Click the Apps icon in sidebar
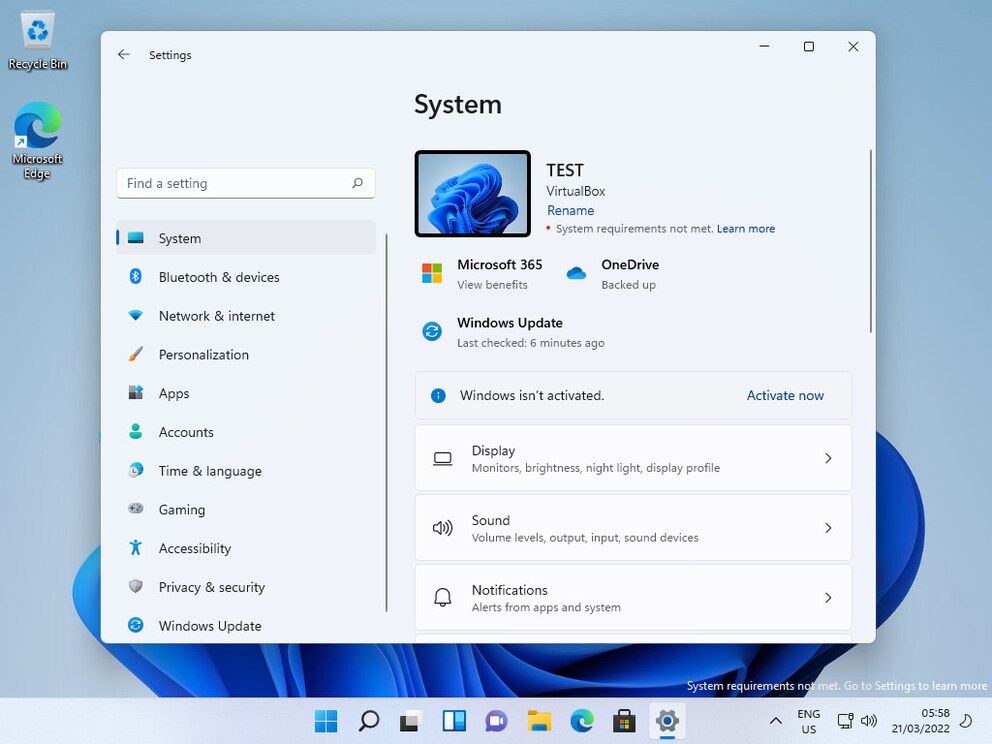Image resolution: width=992 pixels, height=744 pixels. pos(135,392)
